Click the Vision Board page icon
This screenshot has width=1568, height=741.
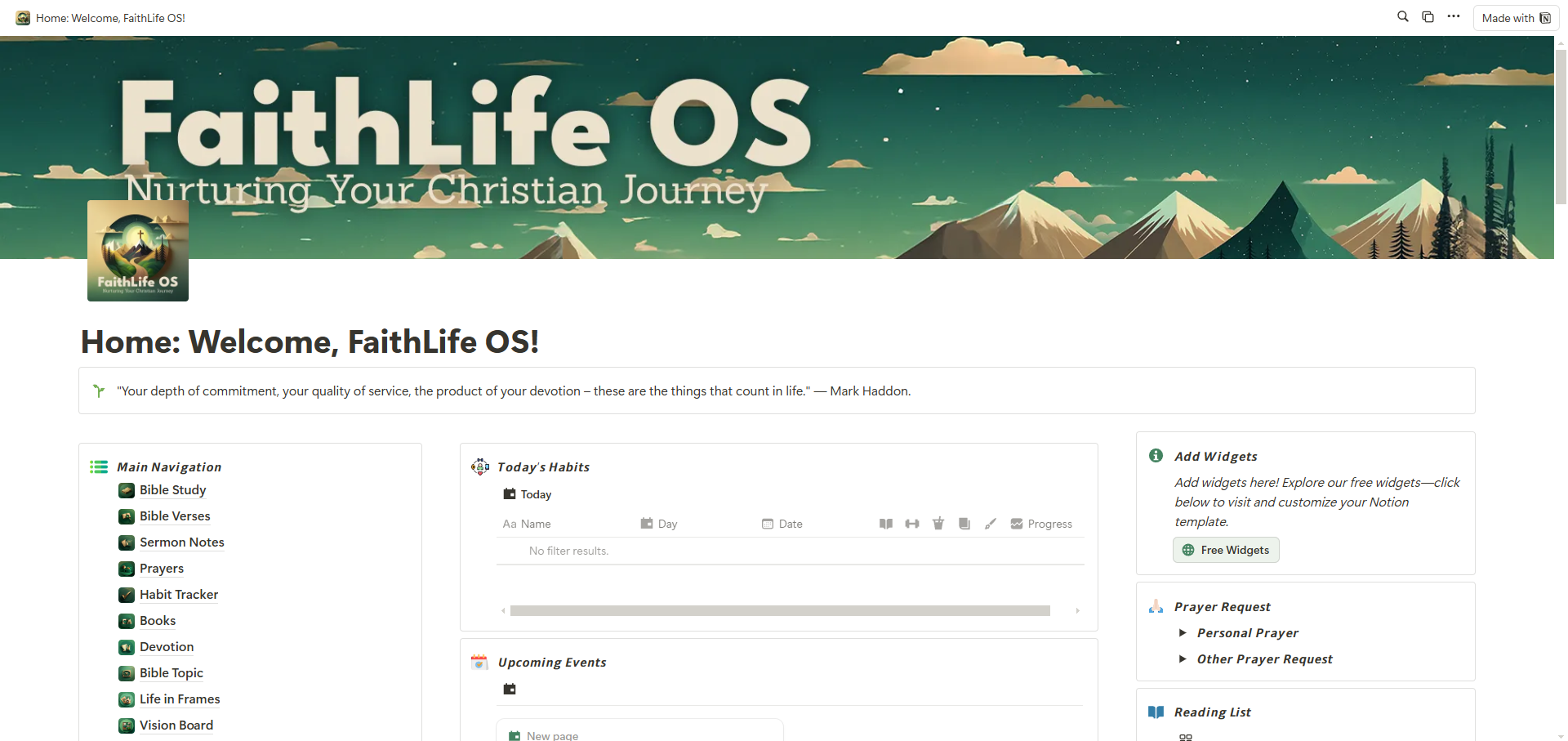(127, 725)
